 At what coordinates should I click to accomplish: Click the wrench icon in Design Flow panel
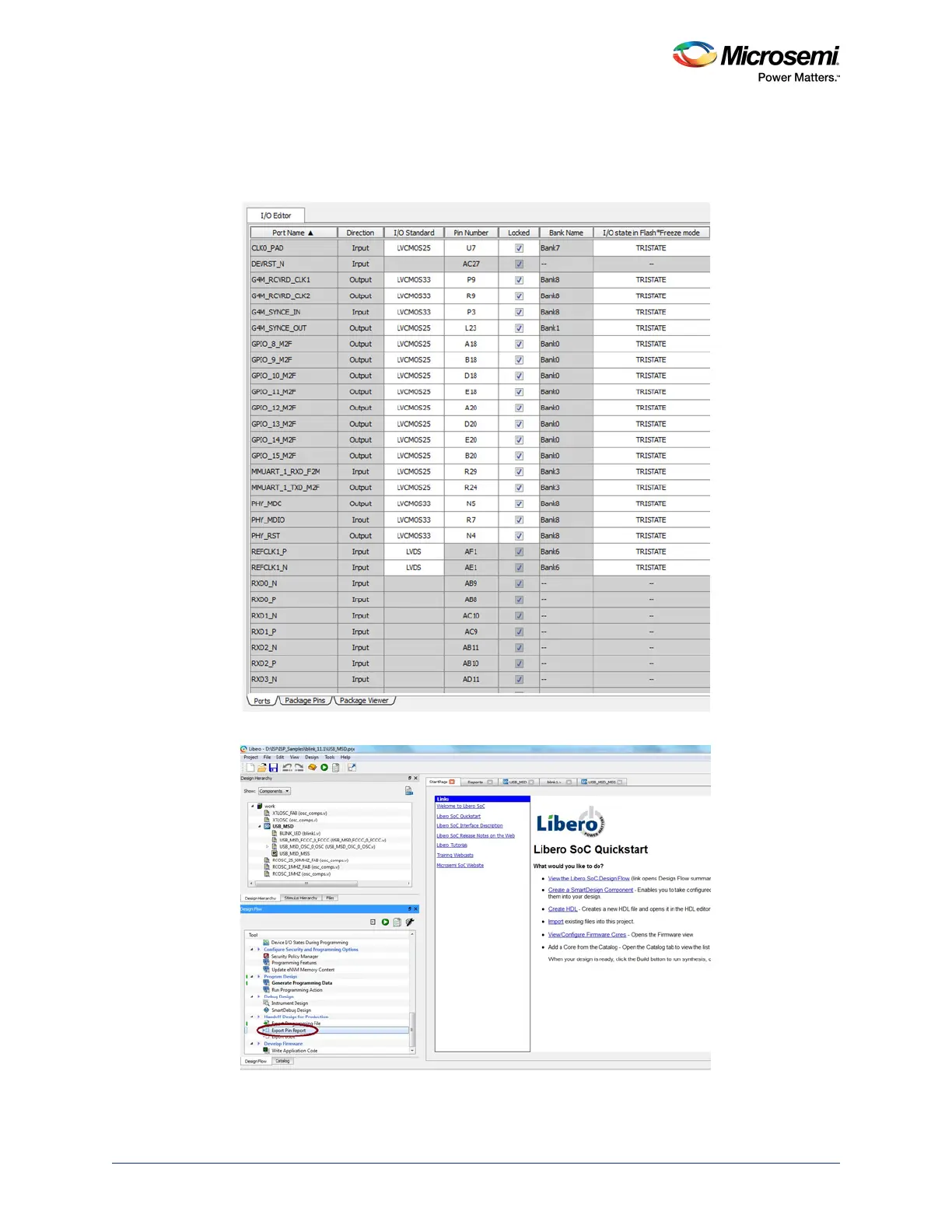point(410,922)
